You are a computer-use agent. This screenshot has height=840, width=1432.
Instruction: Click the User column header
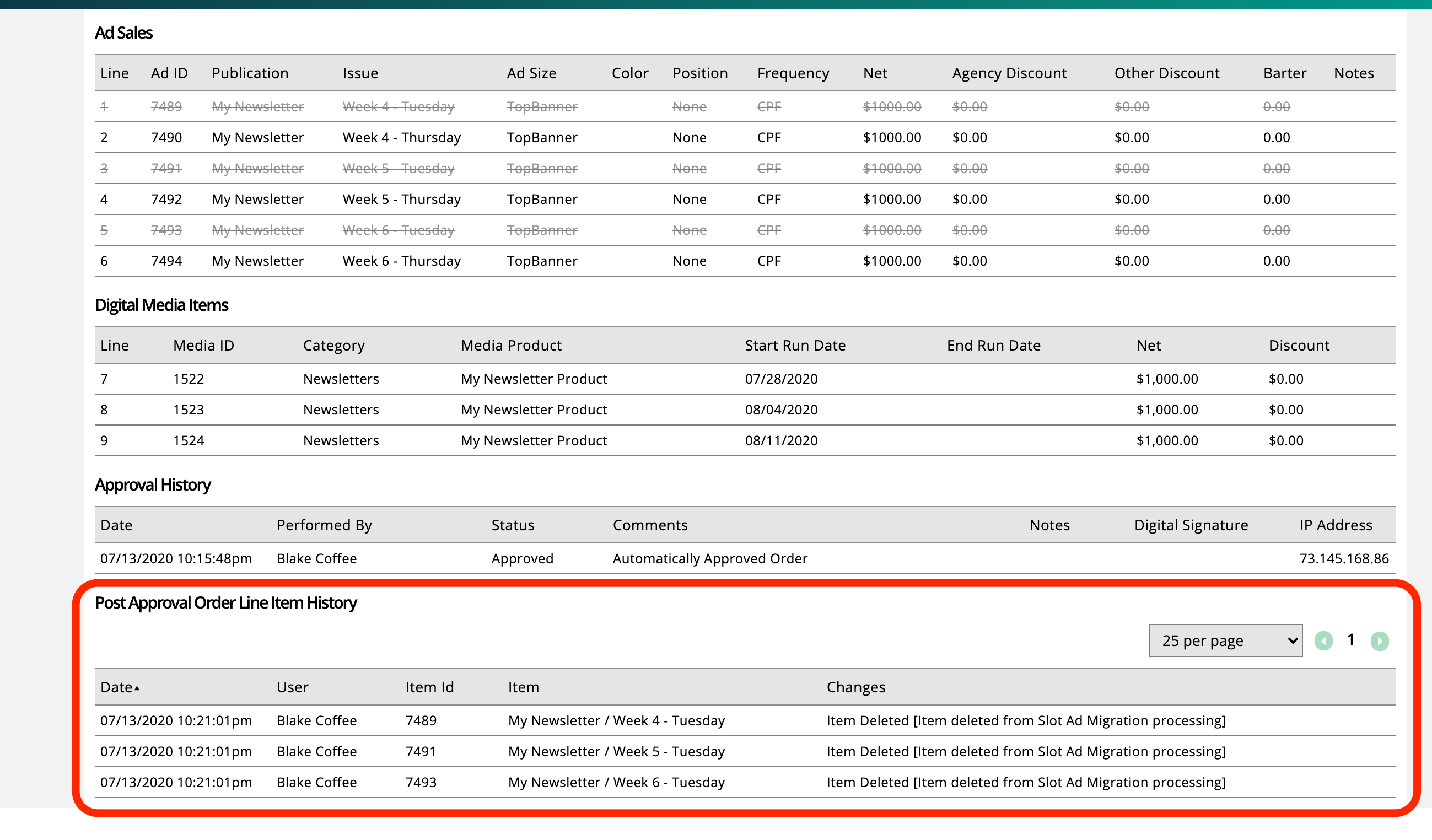click(x=292, y=687)
